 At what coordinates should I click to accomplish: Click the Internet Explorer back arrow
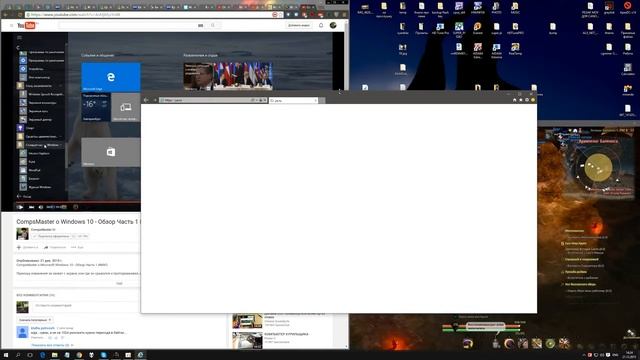146,100
